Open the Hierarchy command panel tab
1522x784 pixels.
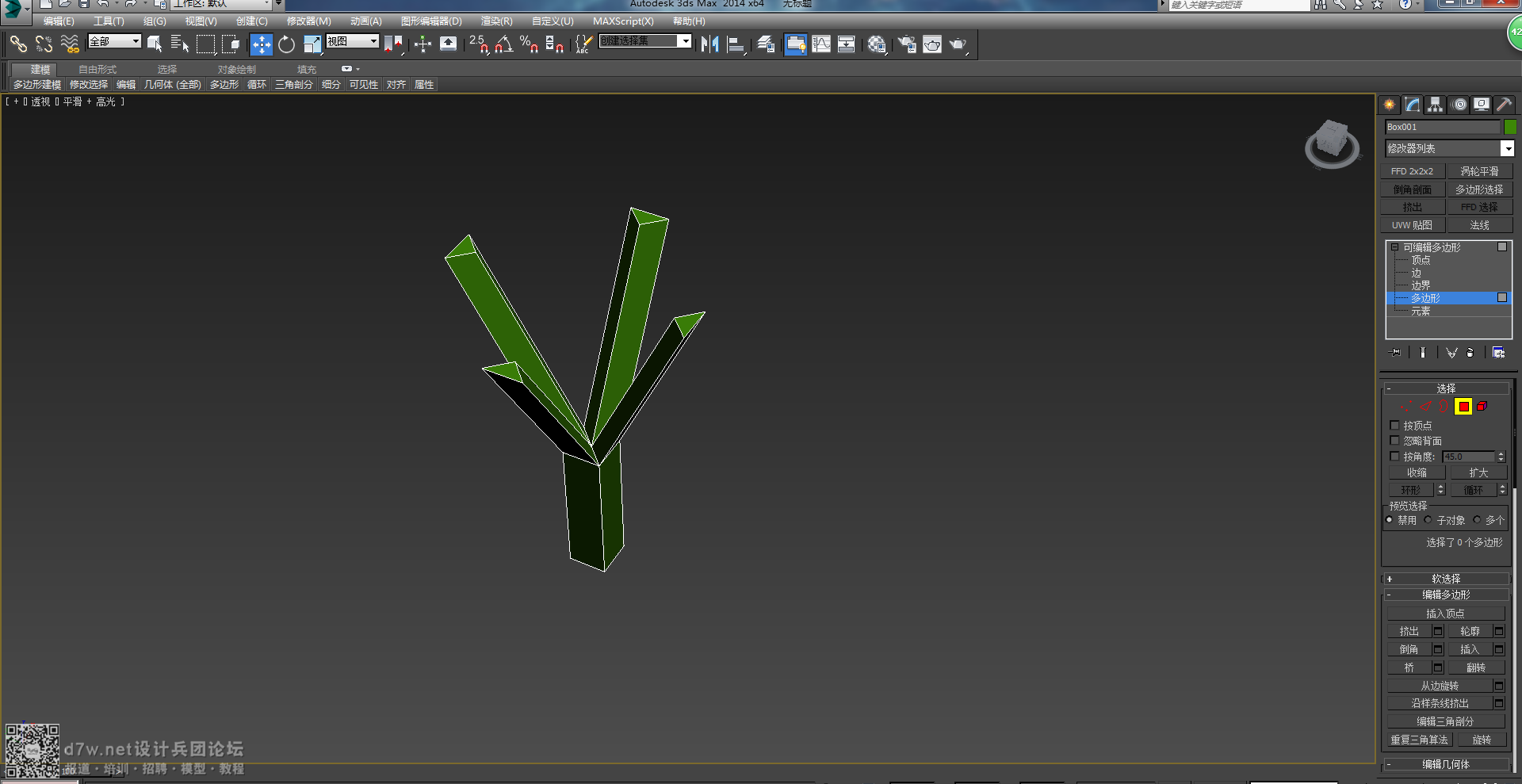(x=1436, y=105)
